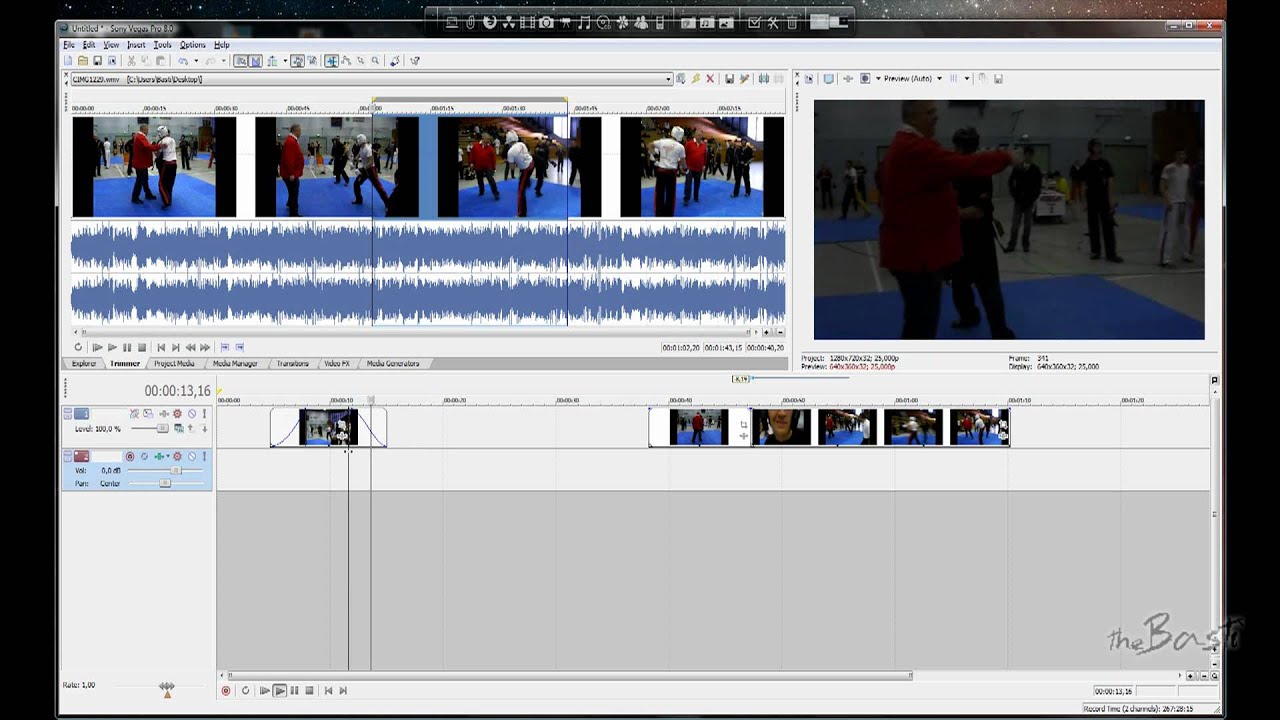Toggle Invert Phase on audio track

(144, 456)
